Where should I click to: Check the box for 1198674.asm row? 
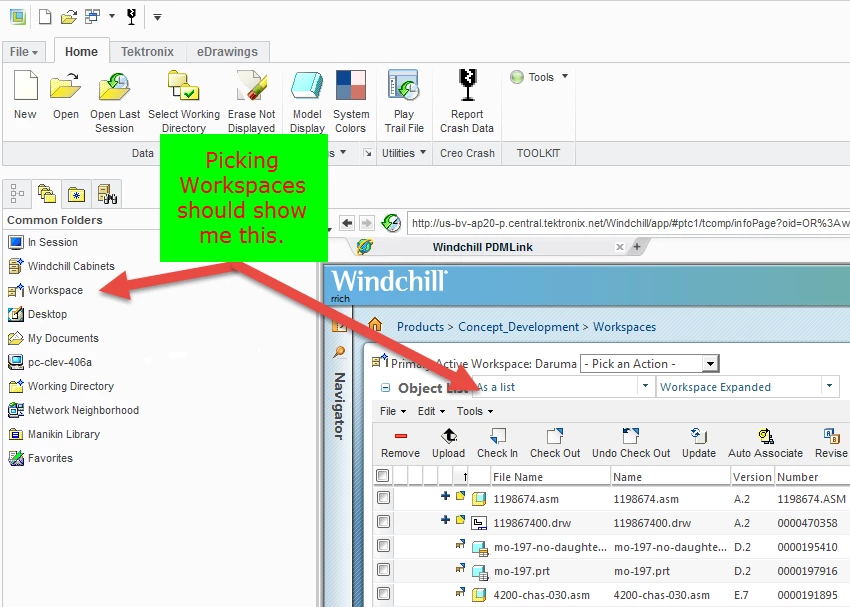[383, 498]
